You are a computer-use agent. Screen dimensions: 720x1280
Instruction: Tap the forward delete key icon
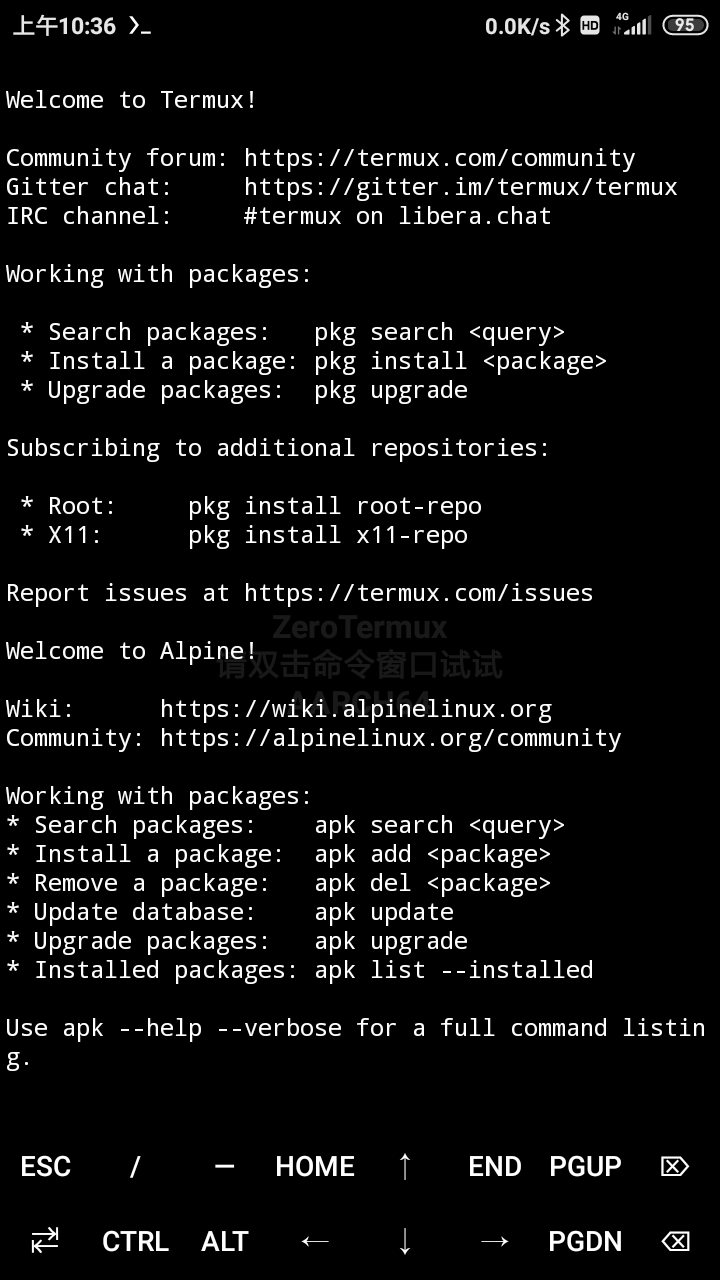(676, 1166)
